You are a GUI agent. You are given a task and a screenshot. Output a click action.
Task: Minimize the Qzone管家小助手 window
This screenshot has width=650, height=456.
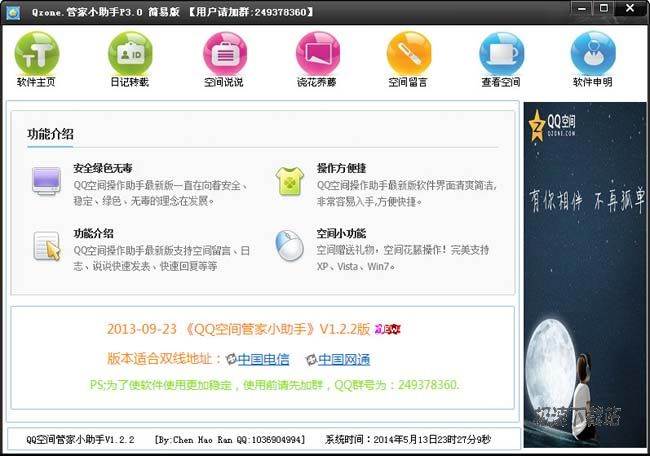582,8
